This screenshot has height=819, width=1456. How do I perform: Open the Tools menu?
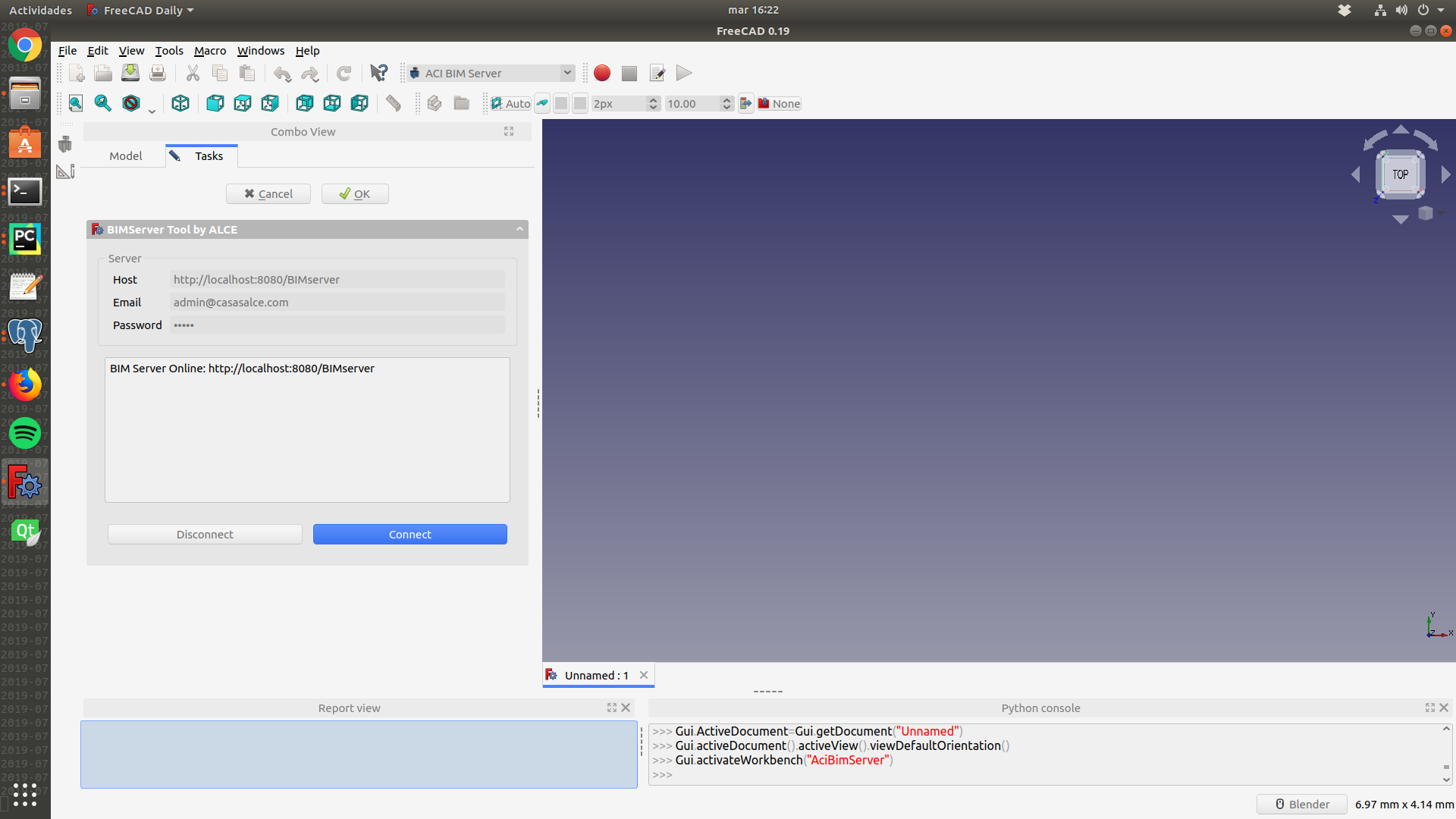tap(169, 51)
